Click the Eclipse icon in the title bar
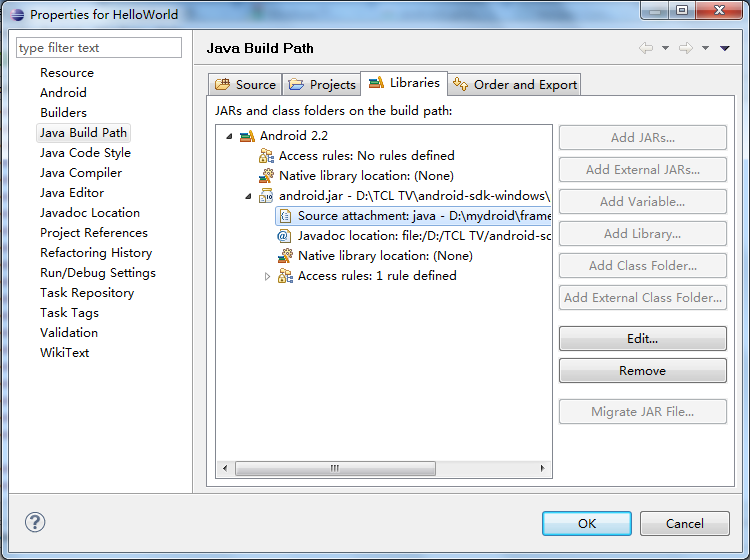Image resolution: width=750 pixels, height=560 pixels. pos(17,14)
